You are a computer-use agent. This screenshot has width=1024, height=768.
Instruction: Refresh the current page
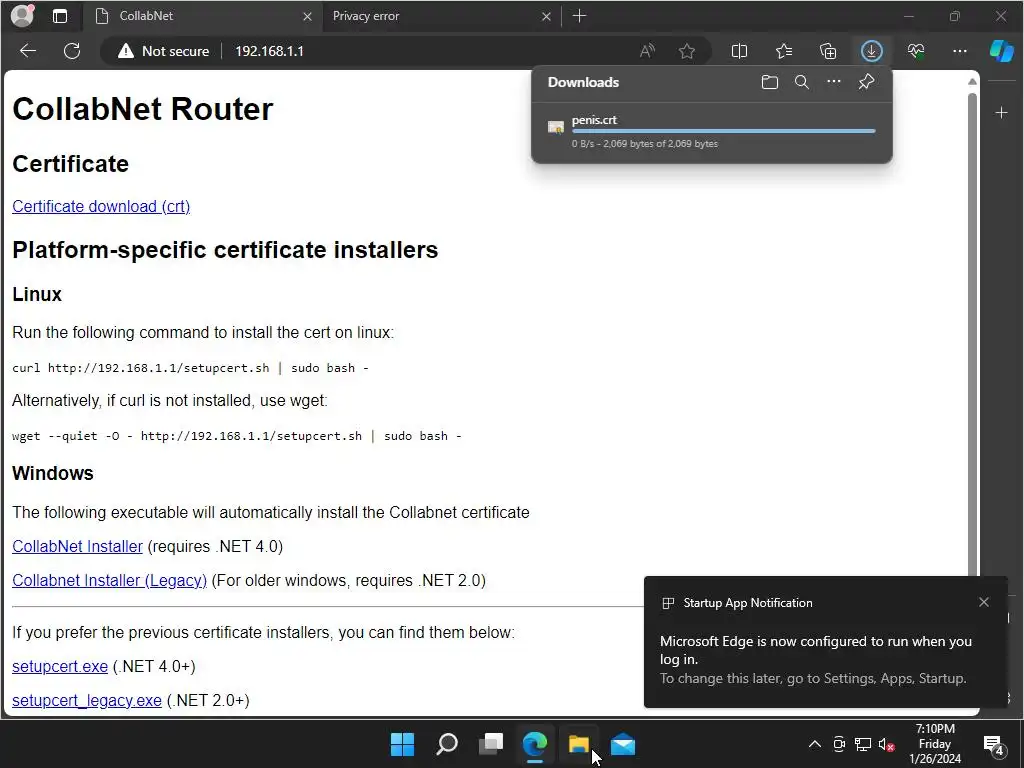pos(72,51)
